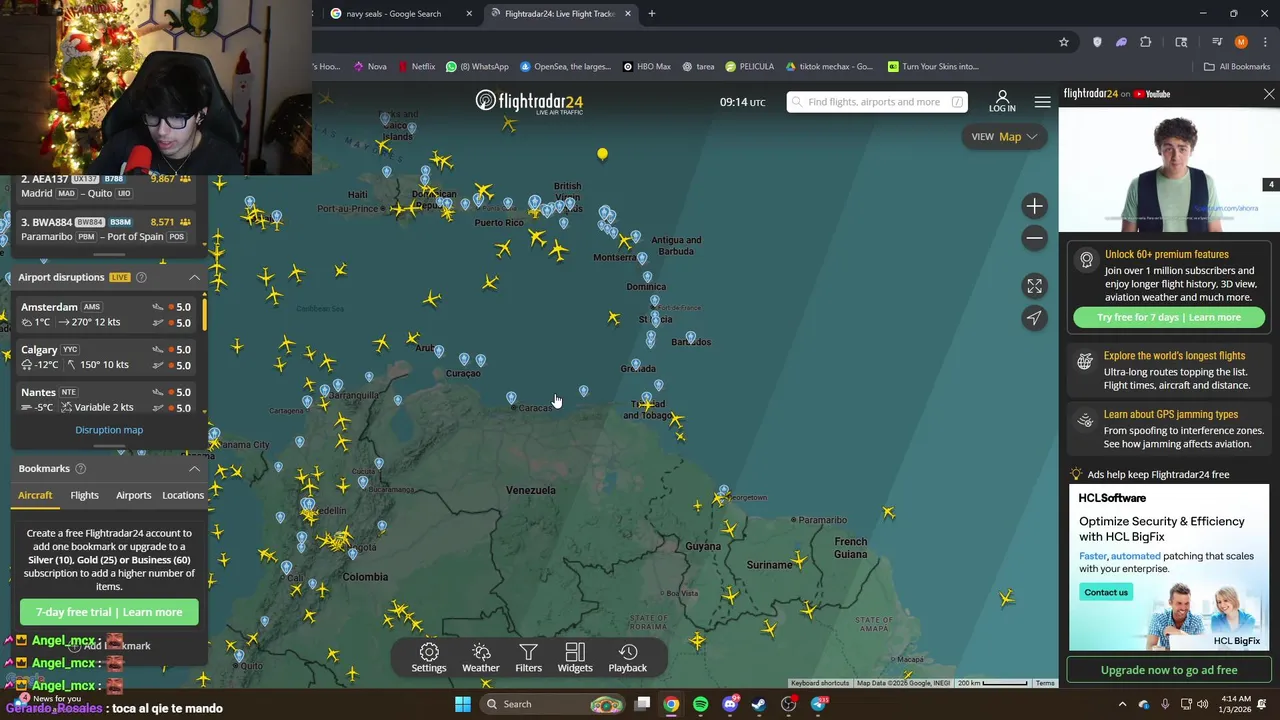Switch to the Airports bookmarks tab
This screenshot has width=1280, height=720.
(x=133, y=495)
